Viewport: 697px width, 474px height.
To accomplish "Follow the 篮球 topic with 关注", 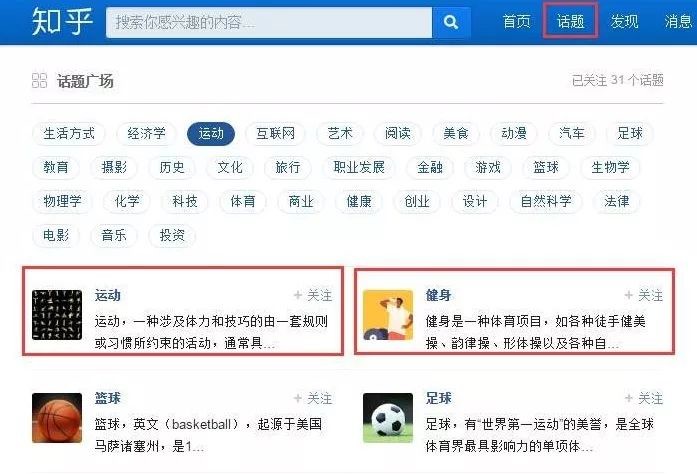I will 313,398.
